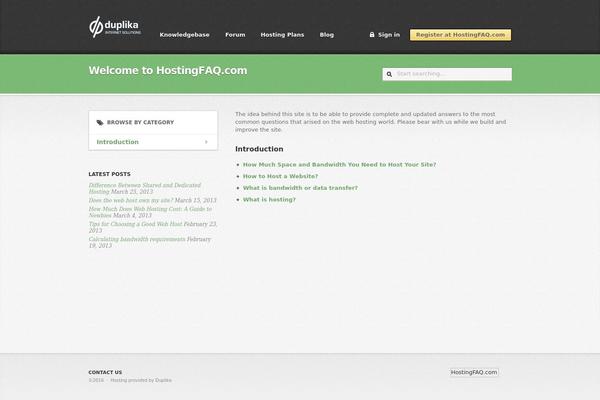Open How to Host a Website article
This screenshot has width=600, height=400.
(x=280, y=176)
